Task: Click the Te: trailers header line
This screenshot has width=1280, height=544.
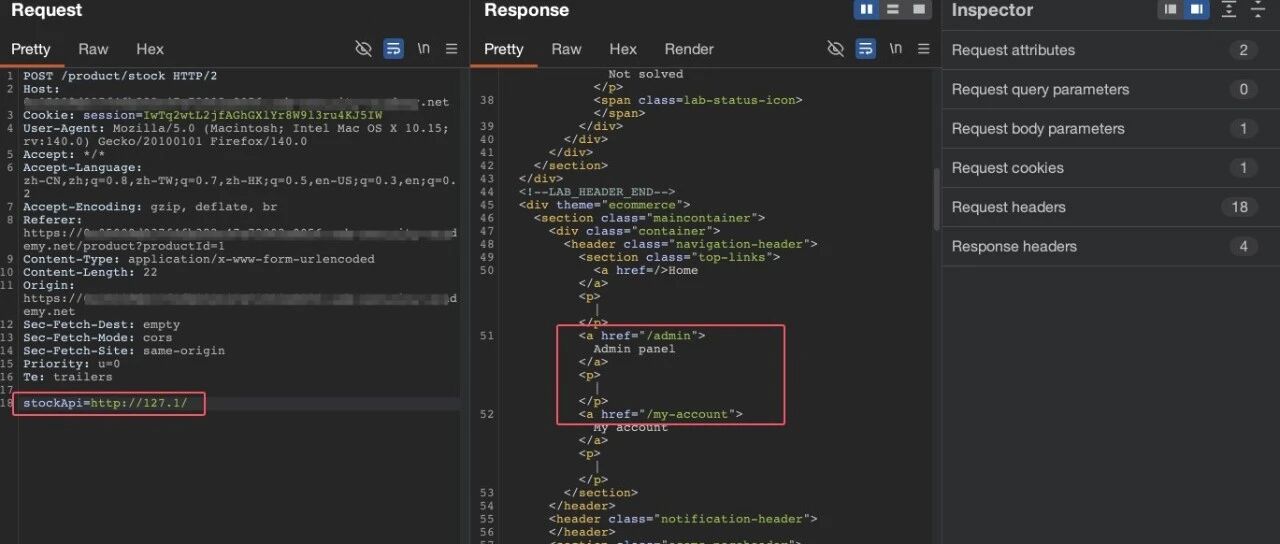Action: 68,377
